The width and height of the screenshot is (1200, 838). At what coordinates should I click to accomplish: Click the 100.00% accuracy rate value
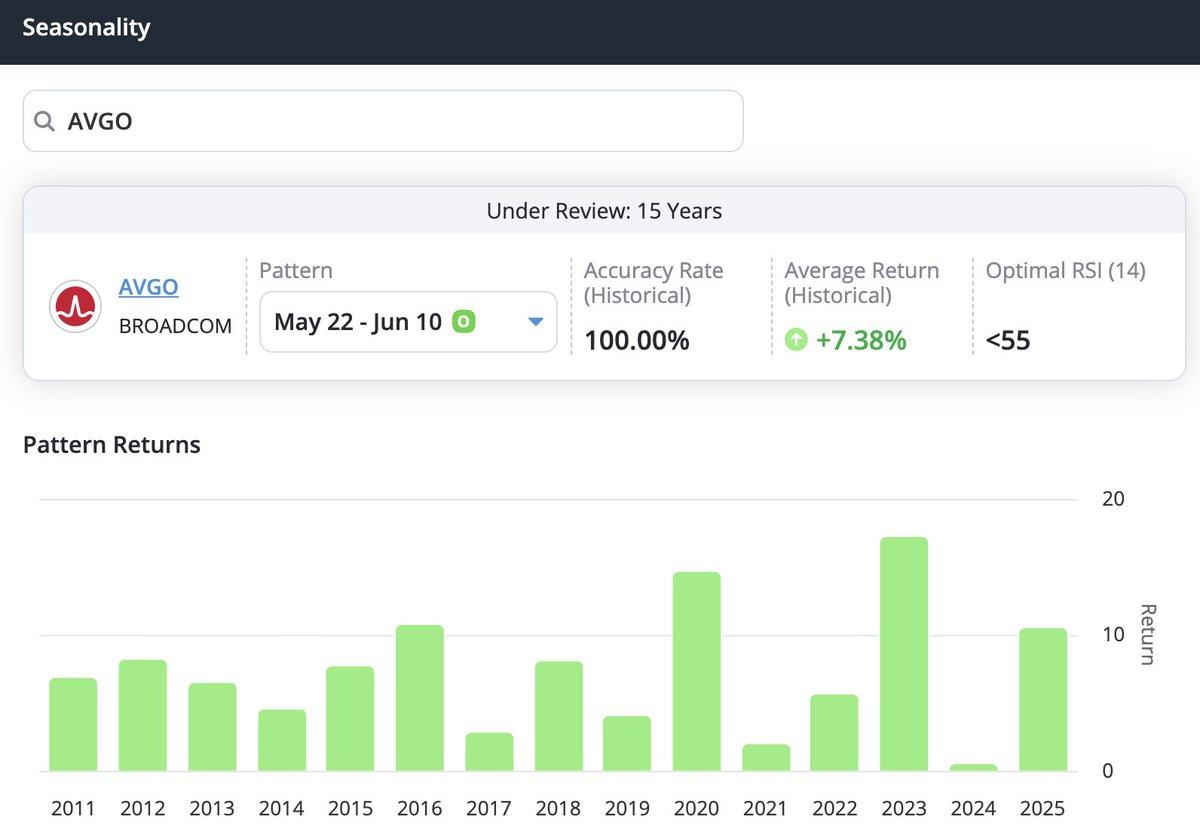[637, 340]
